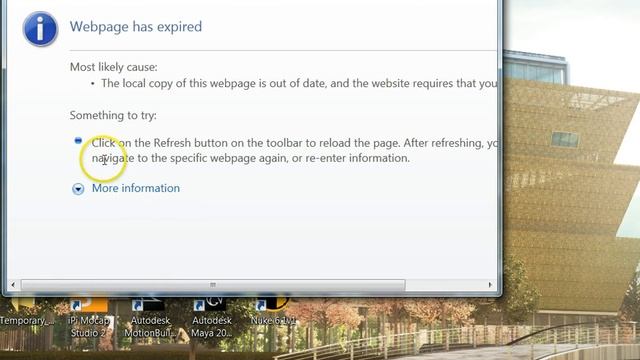Expand the More information arrow icon
Screen dimensions: 640x360
coord(78,189)
